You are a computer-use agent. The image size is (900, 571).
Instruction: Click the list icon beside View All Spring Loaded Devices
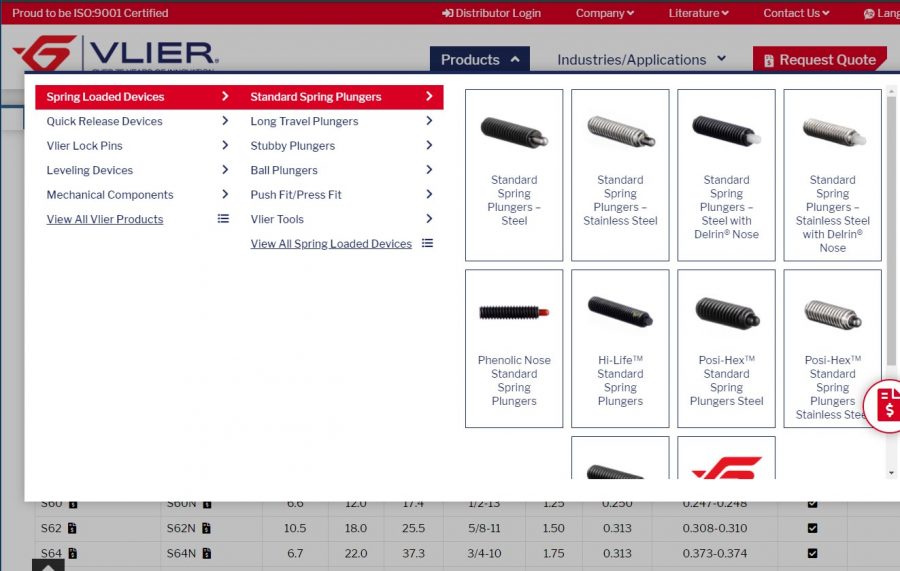[427, 243]
